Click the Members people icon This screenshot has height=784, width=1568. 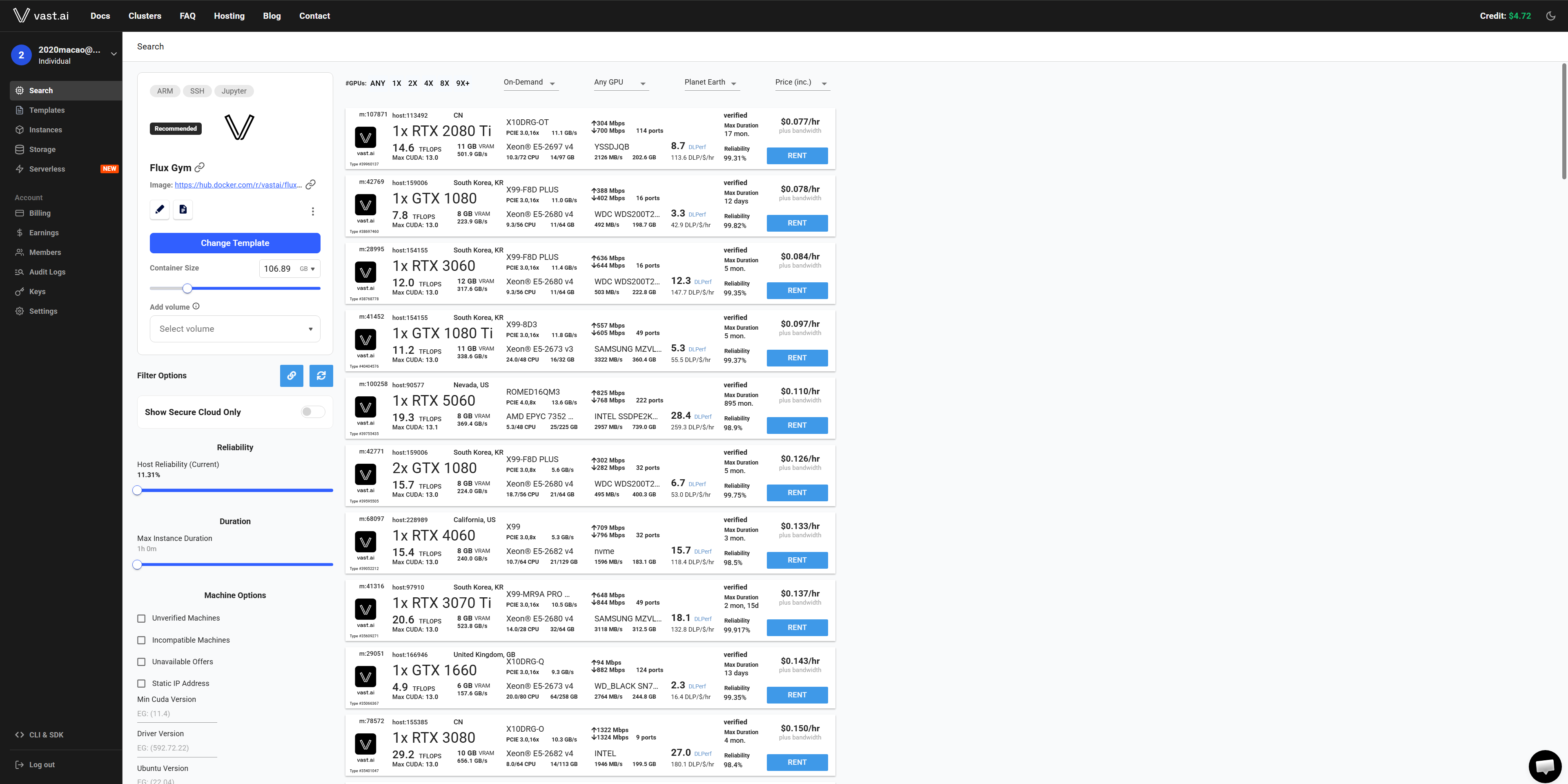point(20,252)
